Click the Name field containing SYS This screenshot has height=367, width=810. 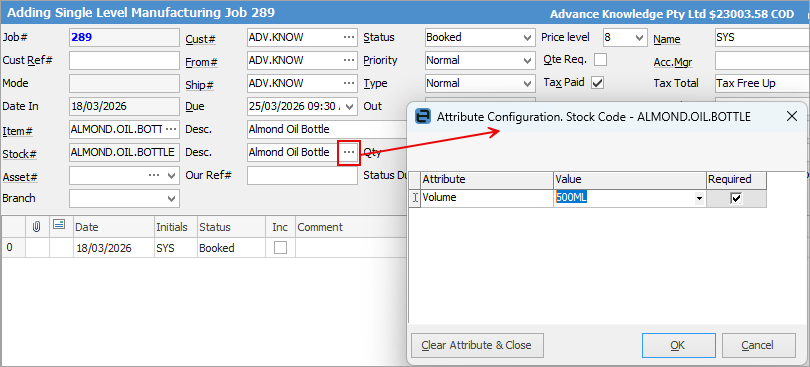point(762,37)
